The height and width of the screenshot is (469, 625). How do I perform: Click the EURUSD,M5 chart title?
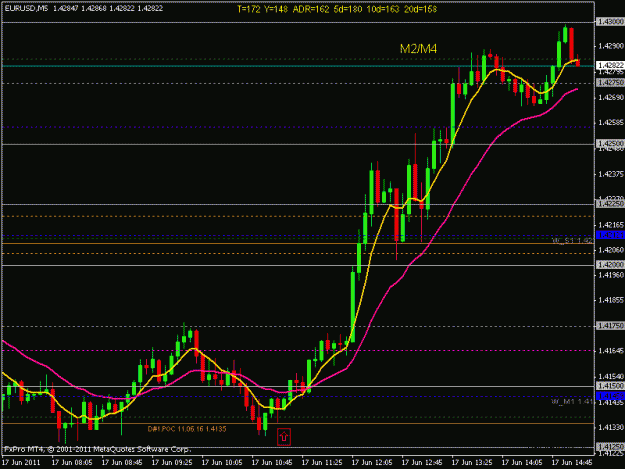[x=26, y=8]
